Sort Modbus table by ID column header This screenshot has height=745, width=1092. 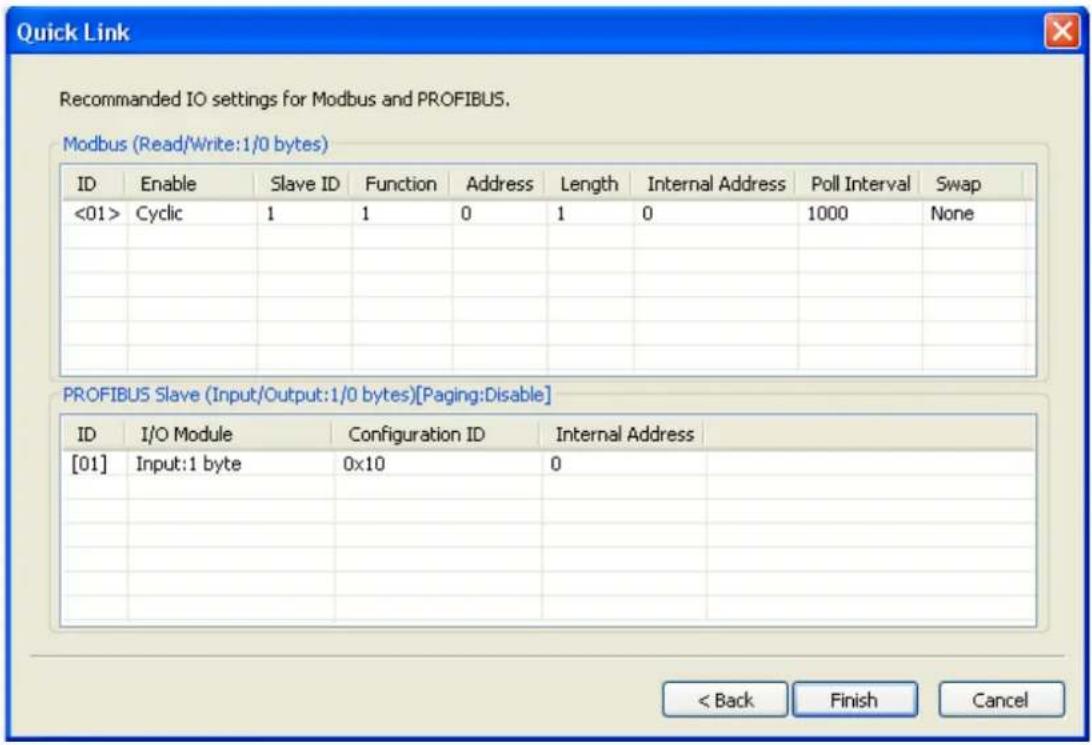click(x=92, y=185)
